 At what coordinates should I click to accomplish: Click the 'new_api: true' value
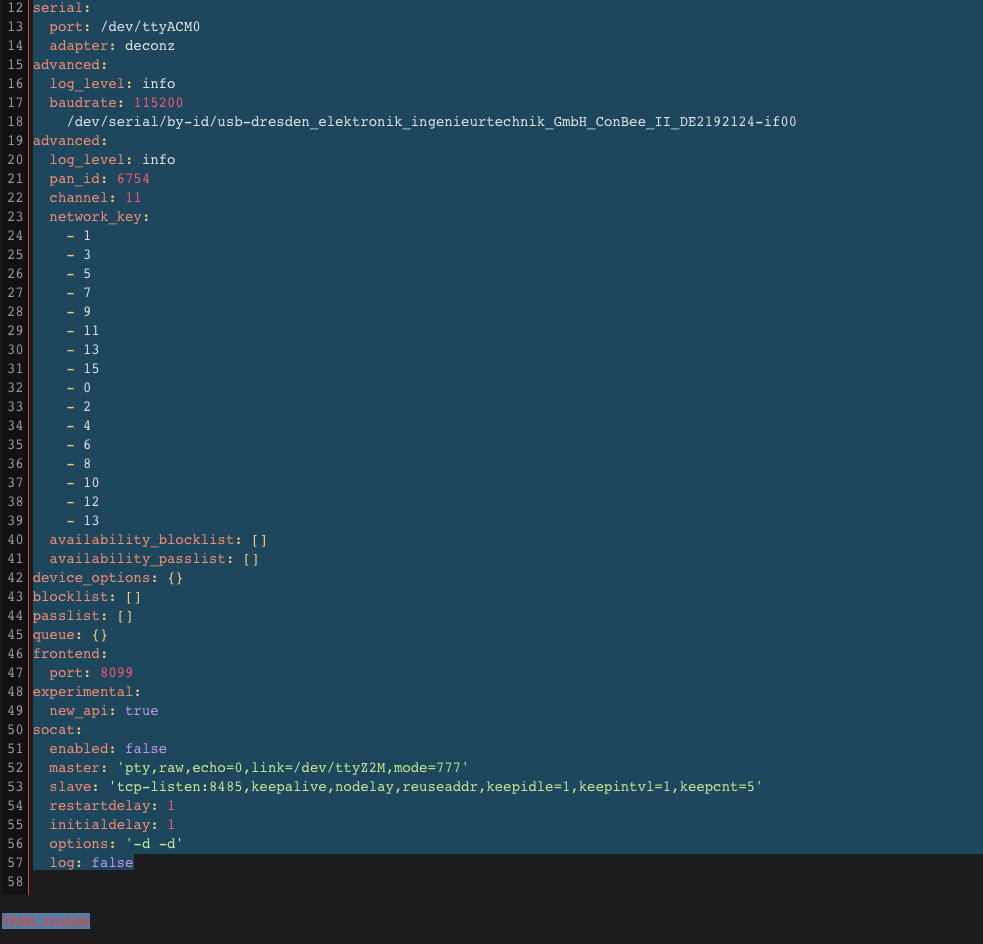coord(142,711)
